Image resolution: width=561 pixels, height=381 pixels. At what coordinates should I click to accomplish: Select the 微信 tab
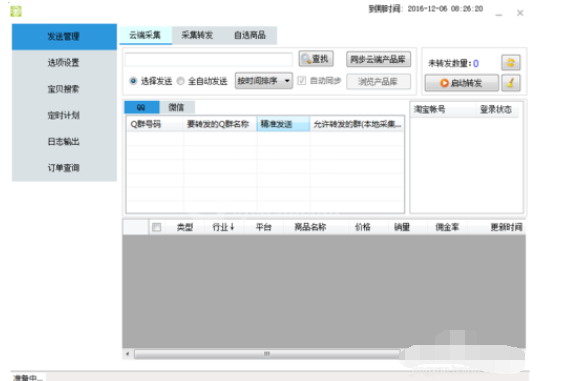(x=176, y=107)
